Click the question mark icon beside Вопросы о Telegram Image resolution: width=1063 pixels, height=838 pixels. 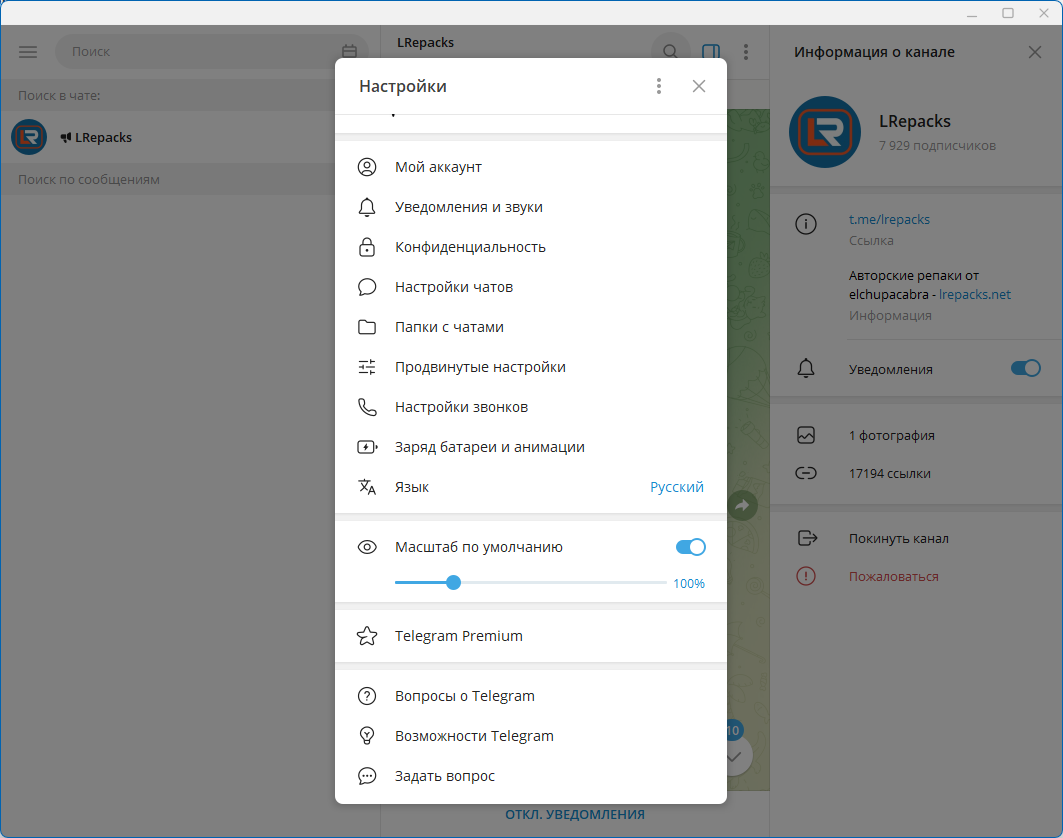click(x=367, y=696)
